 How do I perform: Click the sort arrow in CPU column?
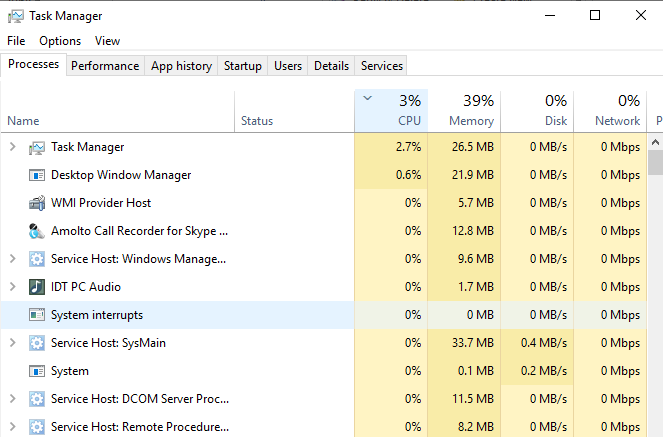367,98
